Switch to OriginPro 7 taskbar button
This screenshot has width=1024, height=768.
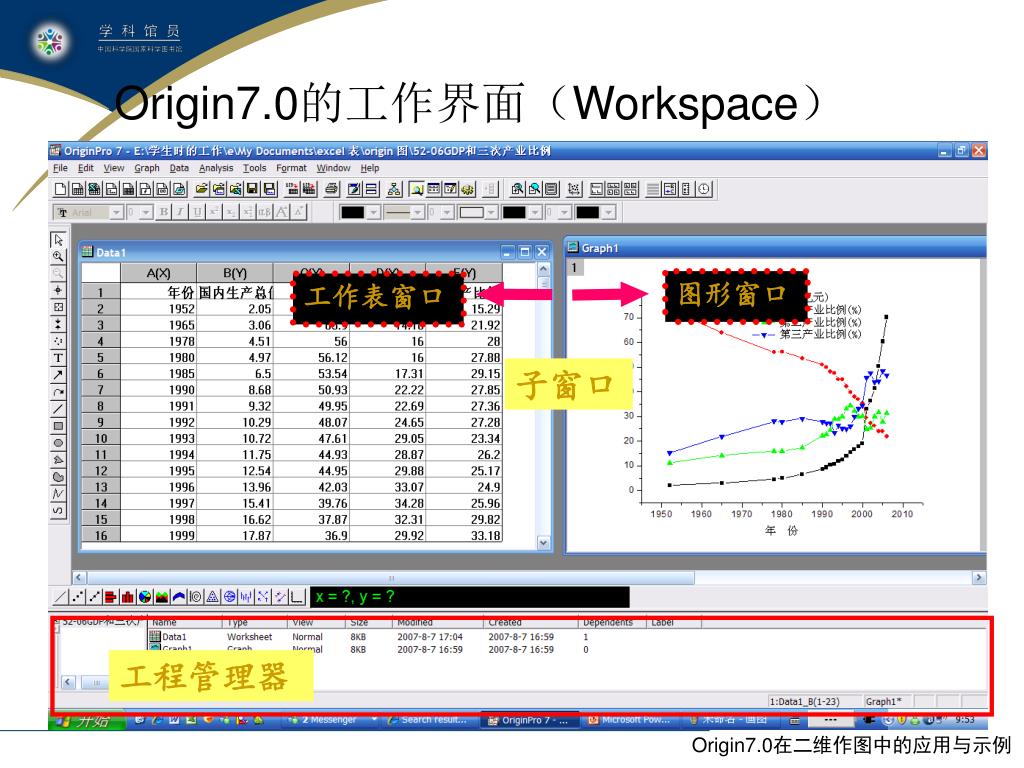(529, 720)
